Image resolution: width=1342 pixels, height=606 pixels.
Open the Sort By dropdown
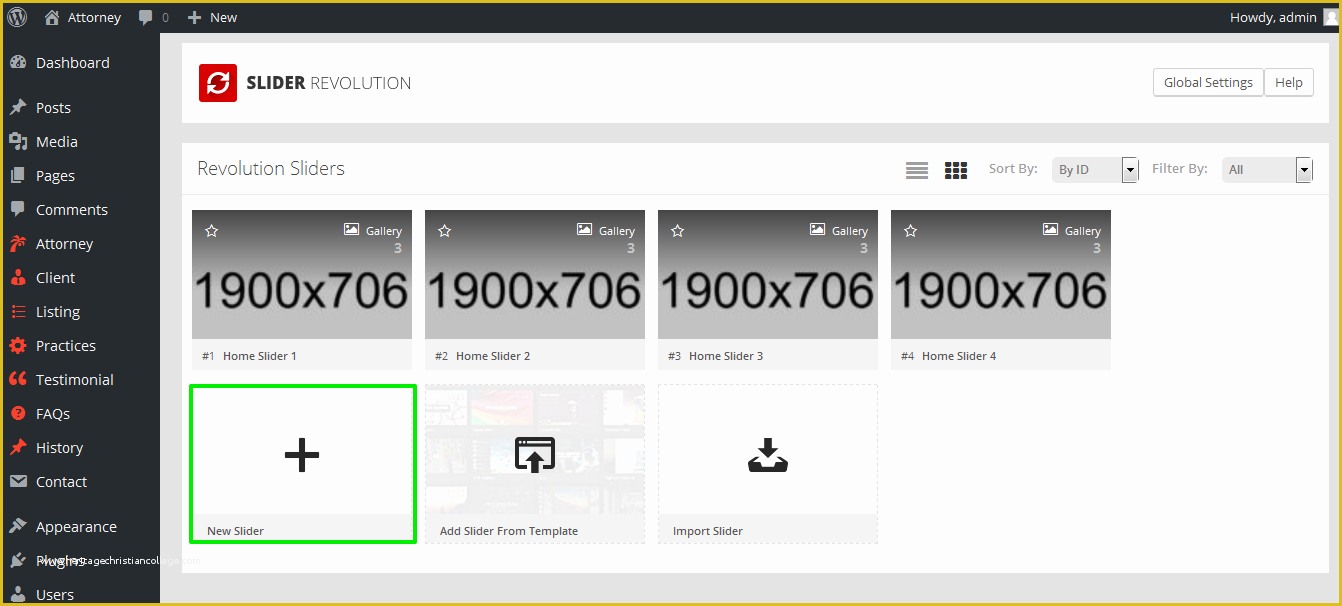[1095, 170]
